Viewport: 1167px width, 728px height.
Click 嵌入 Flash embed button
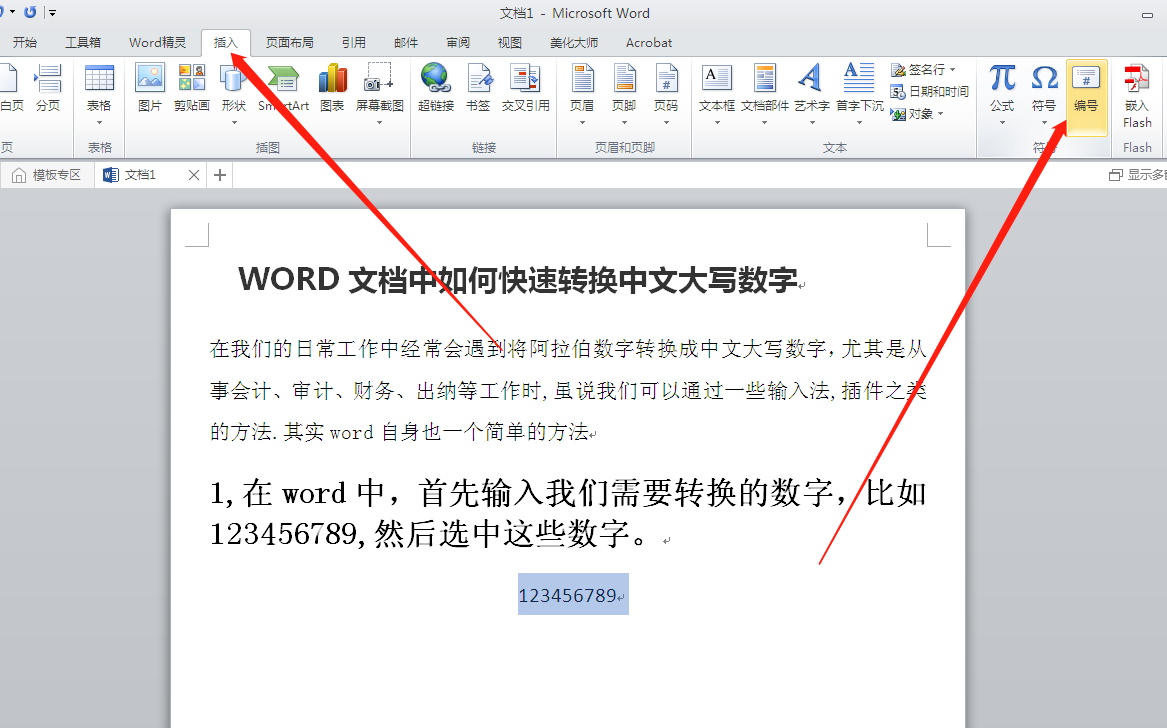point(1136,97)
